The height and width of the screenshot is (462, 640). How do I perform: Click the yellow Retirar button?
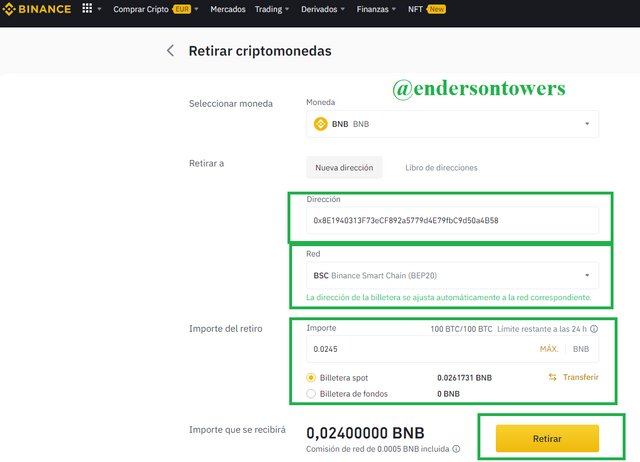click(547, 438)
